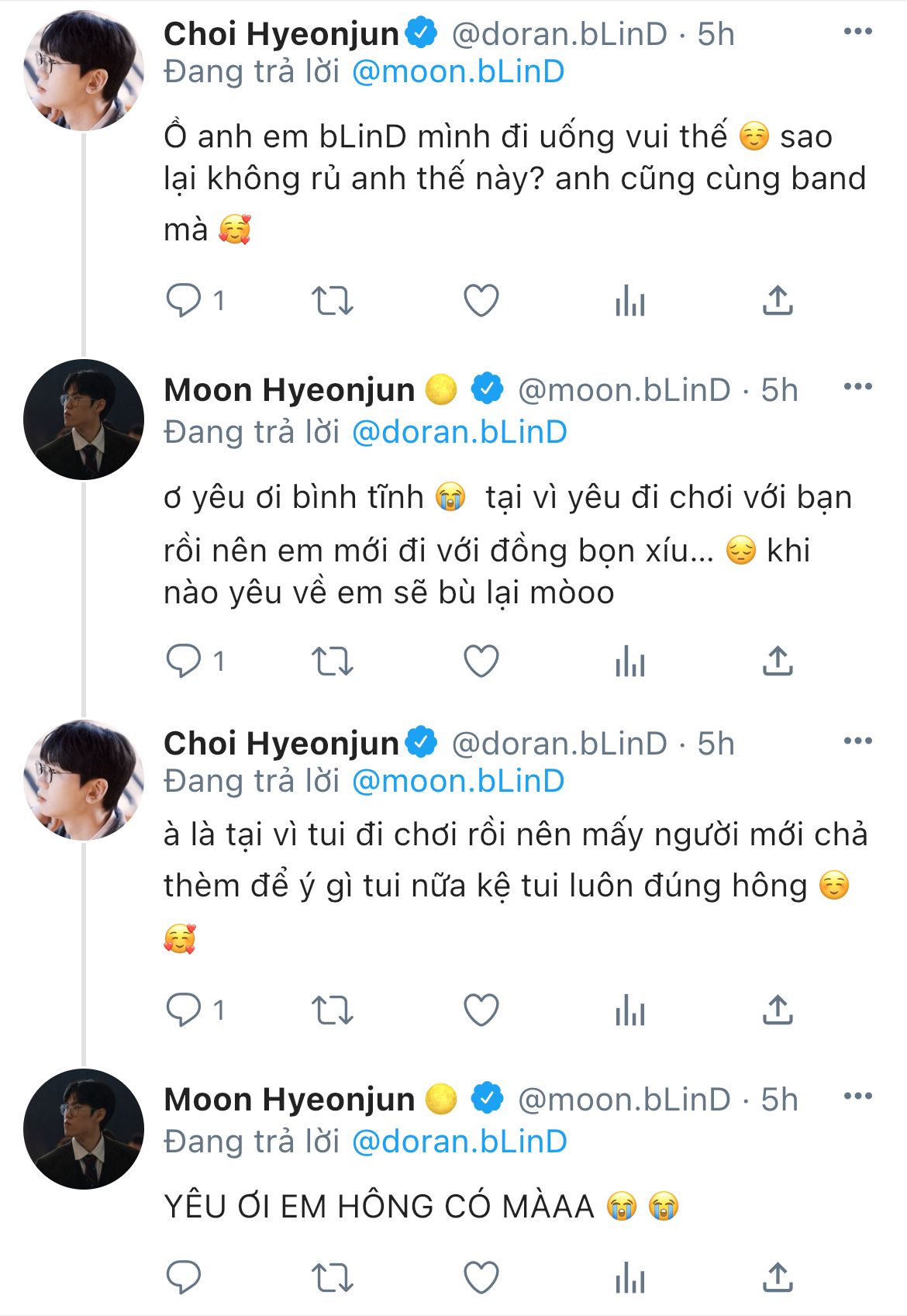Like Moon Hyeonjun's 'YÊU ƠI EM HÔNG CÓ MÀAA' tweet
This screenshot has height=1316, width=907.
tap(481, 1277)
